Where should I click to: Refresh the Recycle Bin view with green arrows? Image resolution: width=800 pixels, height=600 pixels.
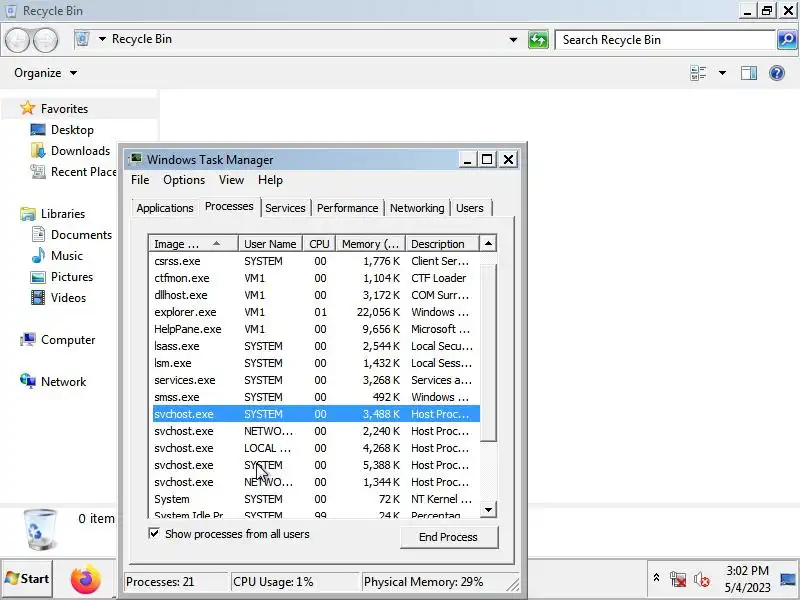[538, 40]
